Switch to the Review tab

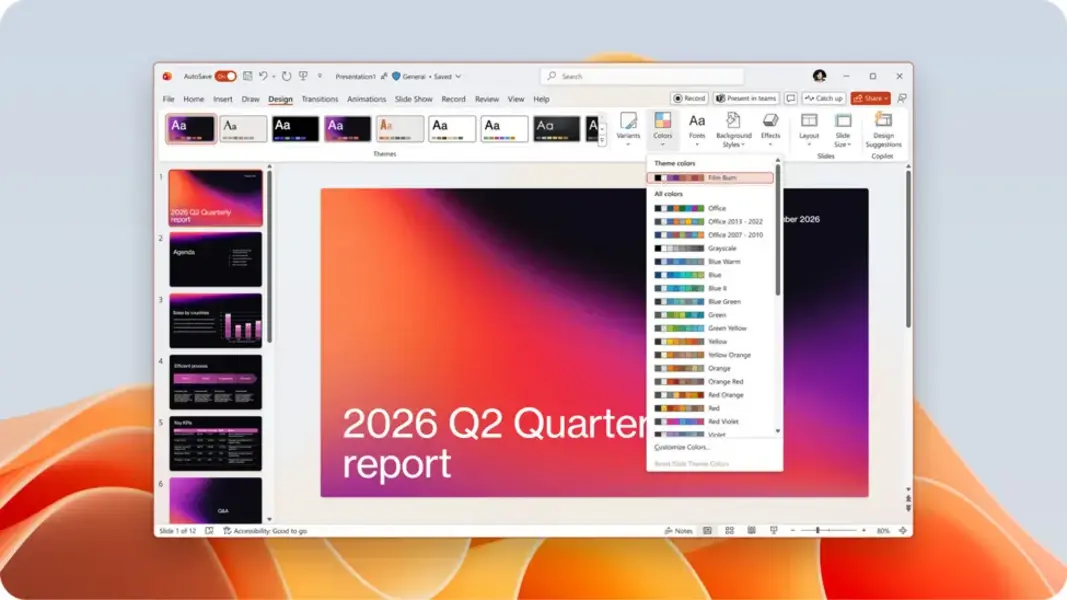click(x=487, y=99)
